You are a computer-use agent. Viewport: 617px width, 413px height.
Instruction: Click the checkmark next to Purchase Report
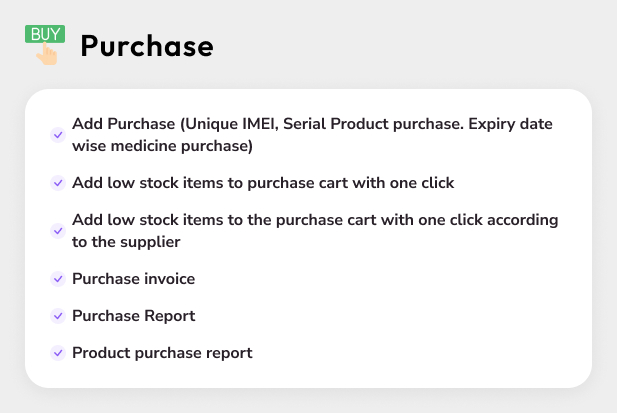click(56, 316)
